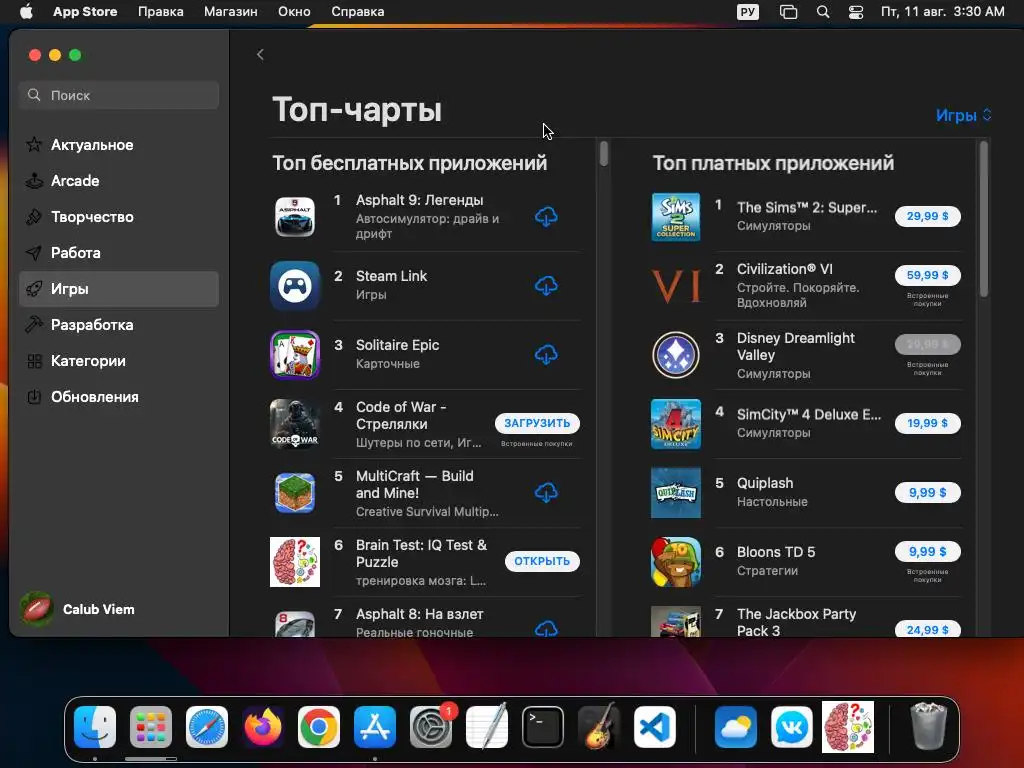Screen dimensions: 1024x768
Task: Open Code of War app icon
Action: coord(295,424)
